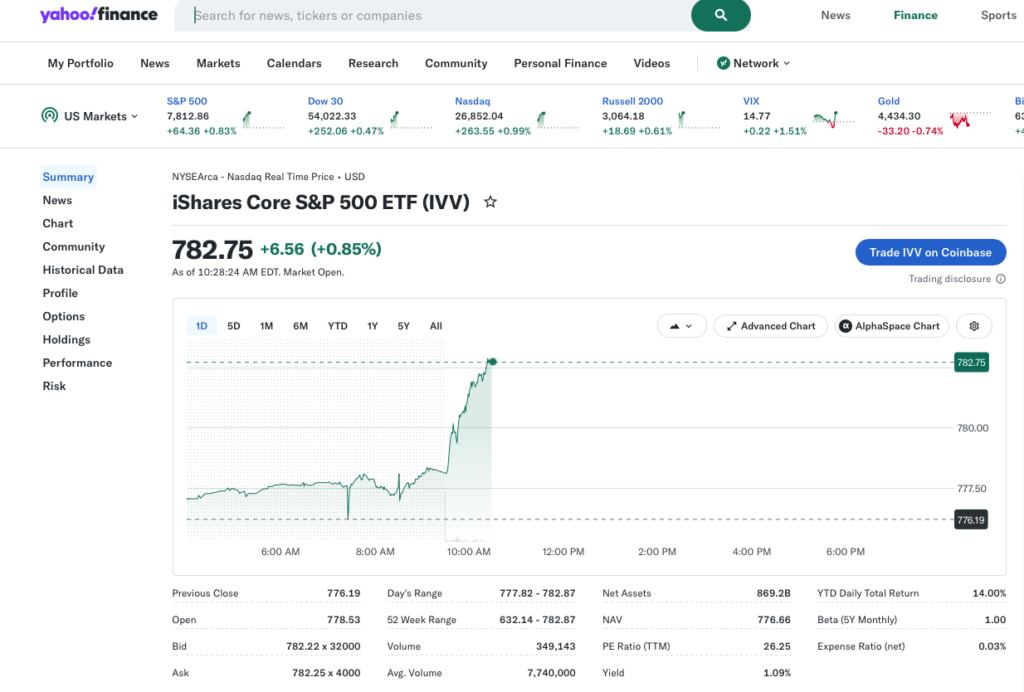
Task: Click the S&P 500 mini sparkline chart
Action: pyautogui.click(x=263, y=119)
